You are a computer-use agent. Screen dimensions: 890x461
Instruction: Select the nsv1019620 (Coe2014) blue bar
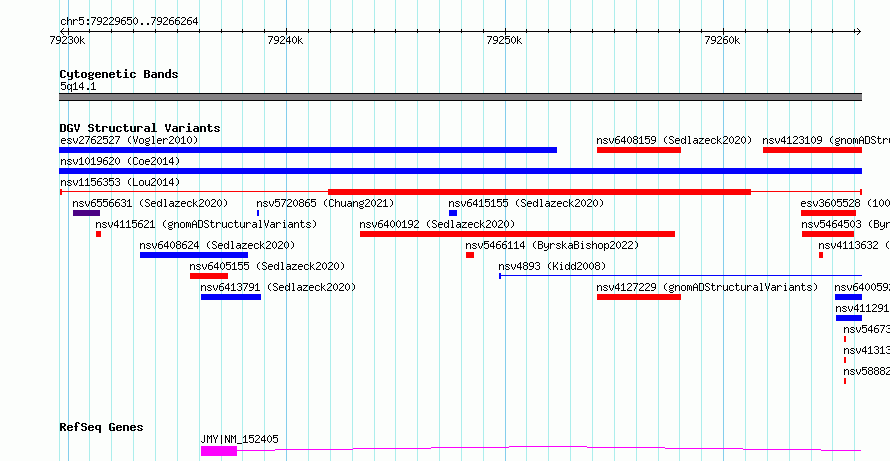click(460, 171)
